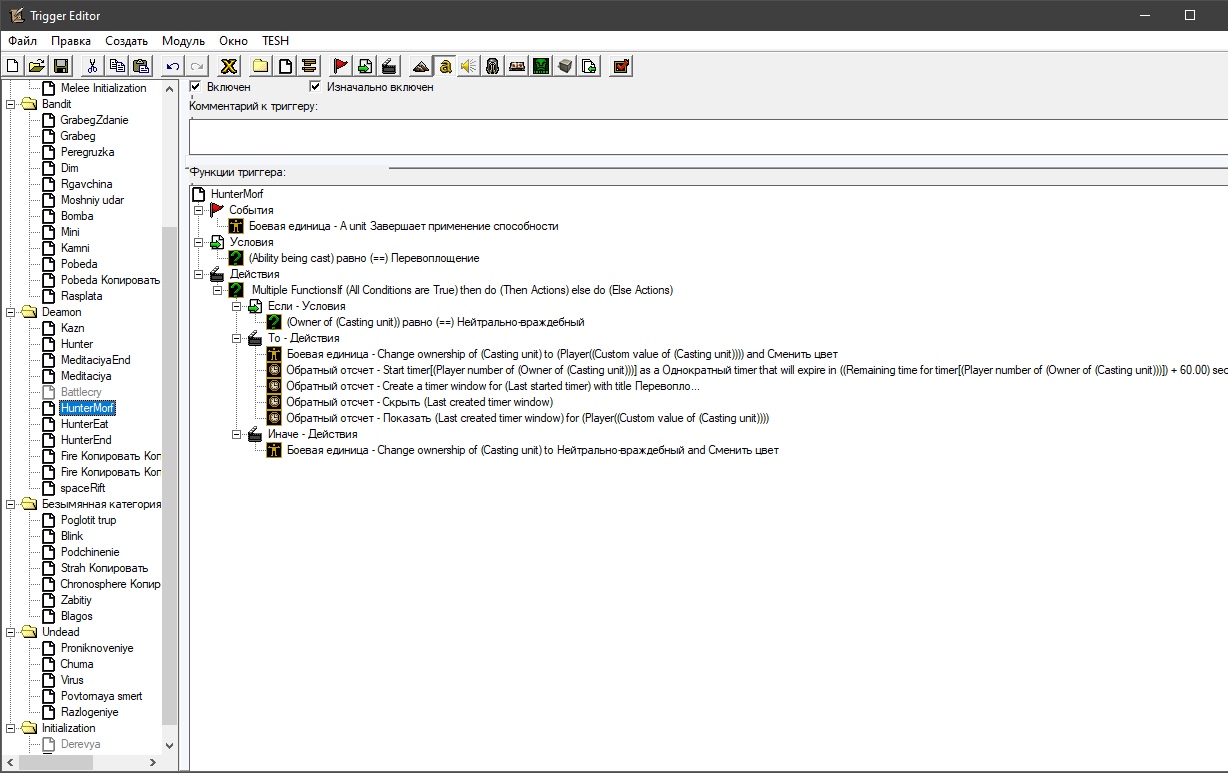Collapse the Иначе - Действия branch

pos(237,434)
